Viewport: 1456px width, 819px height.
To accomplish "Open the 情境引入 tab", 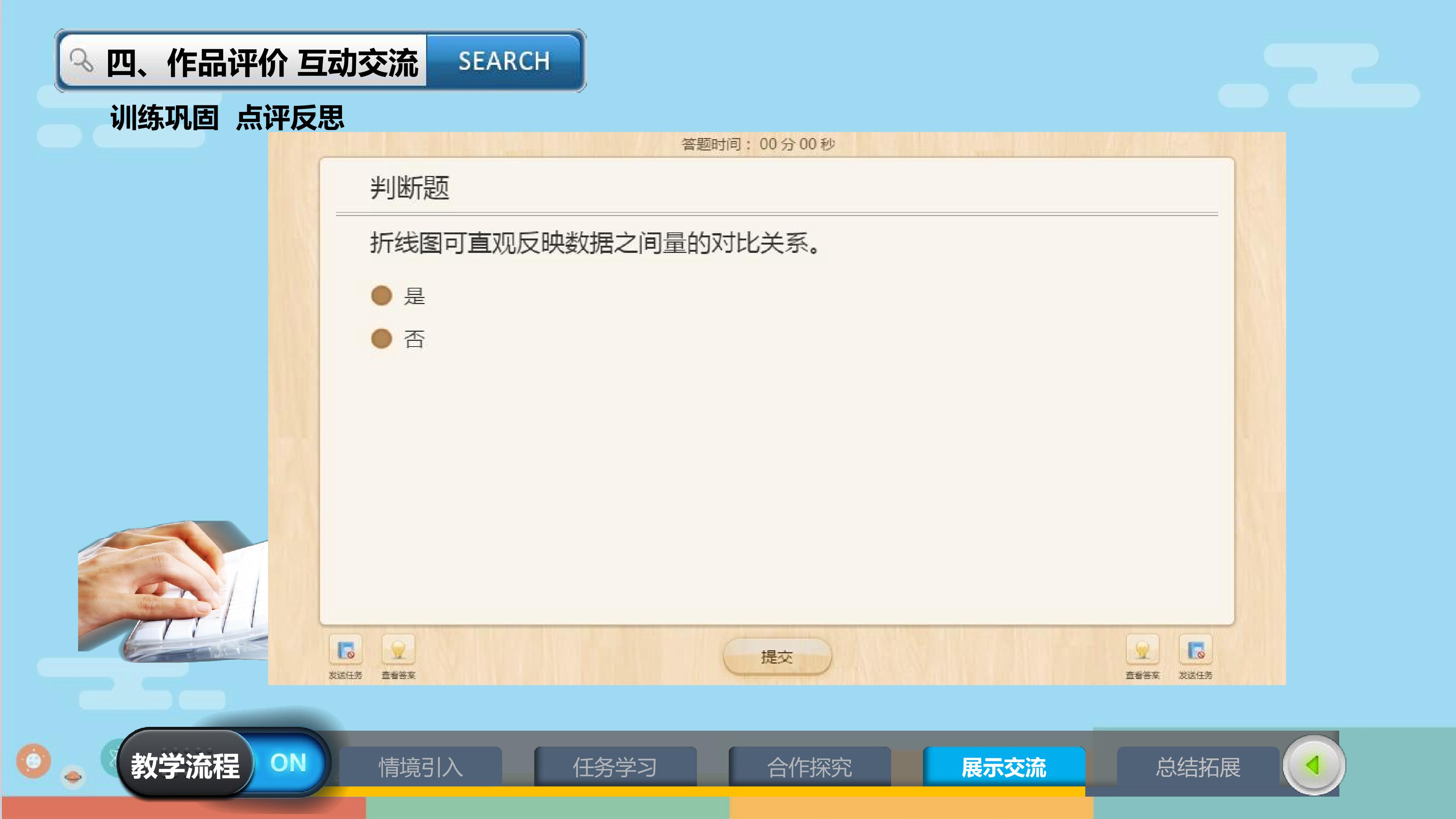I will (420, 767).
